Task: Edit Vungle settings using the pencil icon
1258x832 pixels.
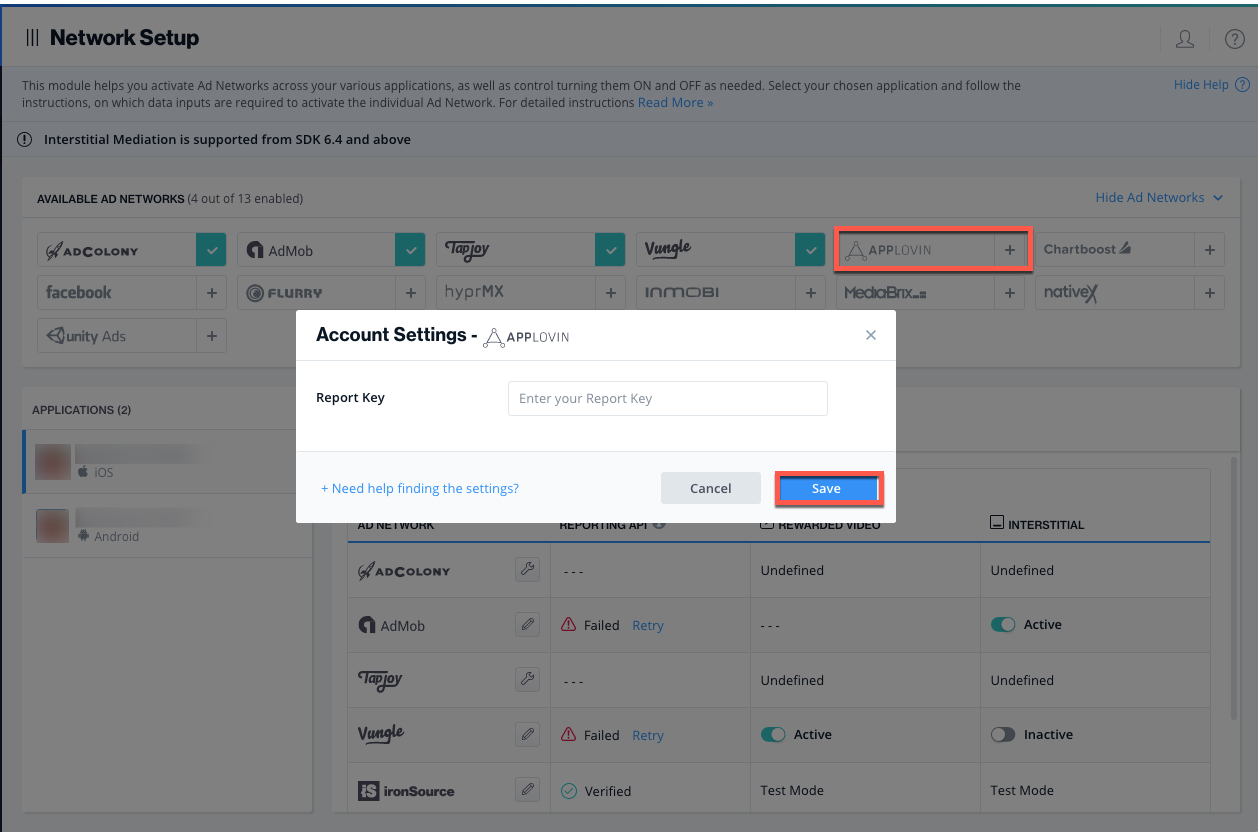Action: click(527, 734)
